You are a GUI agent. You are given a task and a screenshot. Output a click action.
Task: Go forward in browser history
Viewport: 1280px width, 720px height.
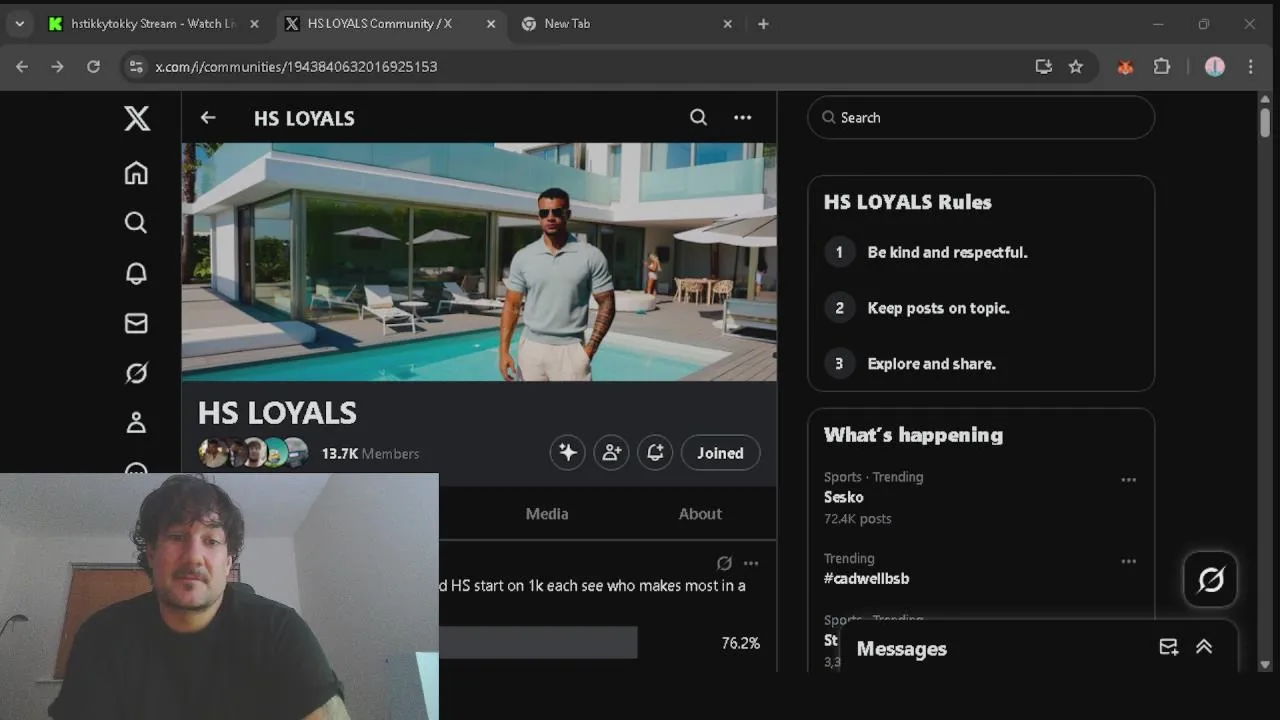tap(57, 67)
